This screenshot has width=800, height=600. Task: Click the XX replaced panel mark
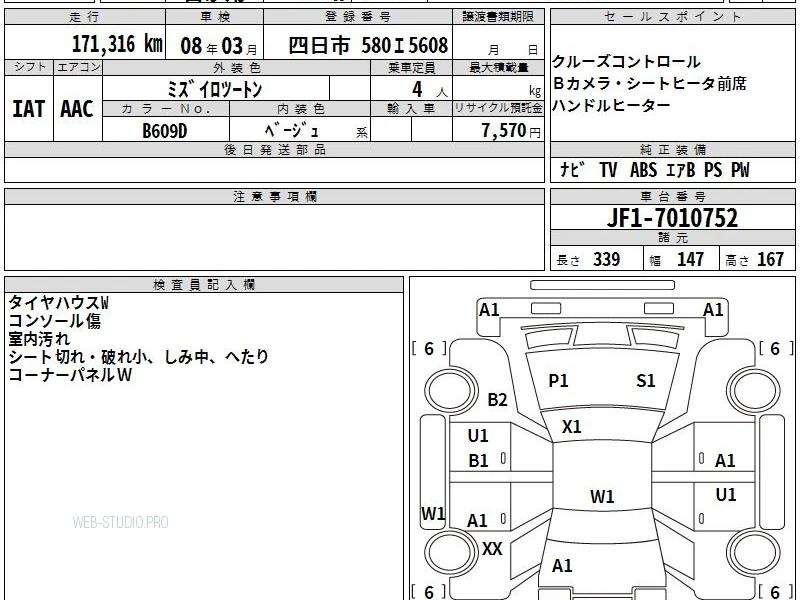coord(492,549)
